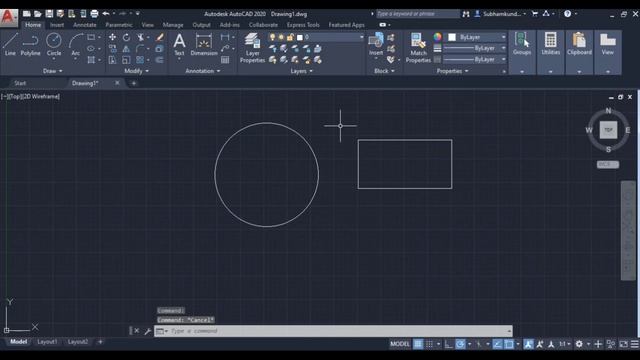Open the Annotate ribbon tab

84,25
